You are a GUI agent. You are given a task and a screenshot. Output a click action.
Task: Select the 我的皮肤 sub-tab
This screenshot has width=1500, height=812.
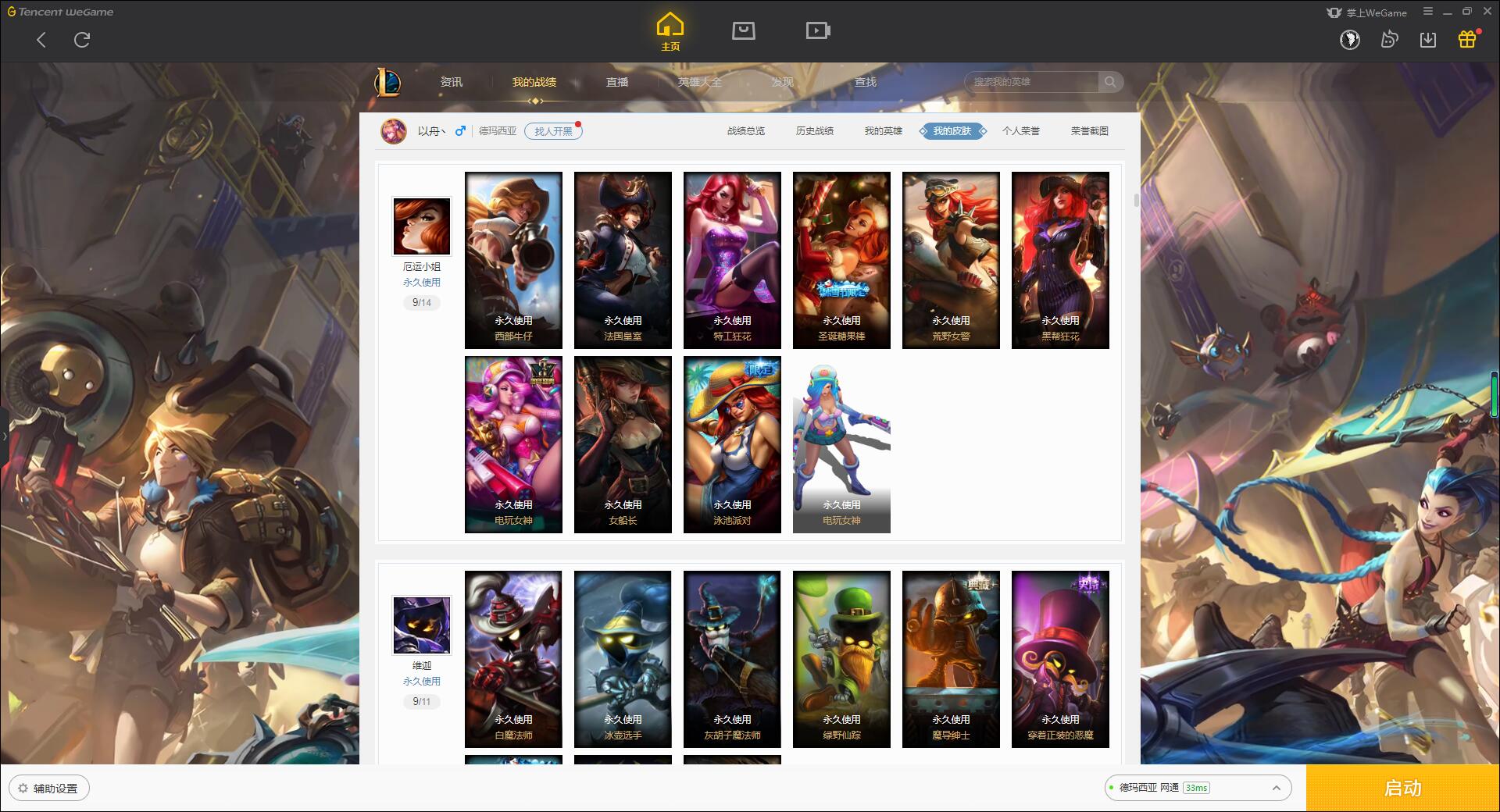952,131
